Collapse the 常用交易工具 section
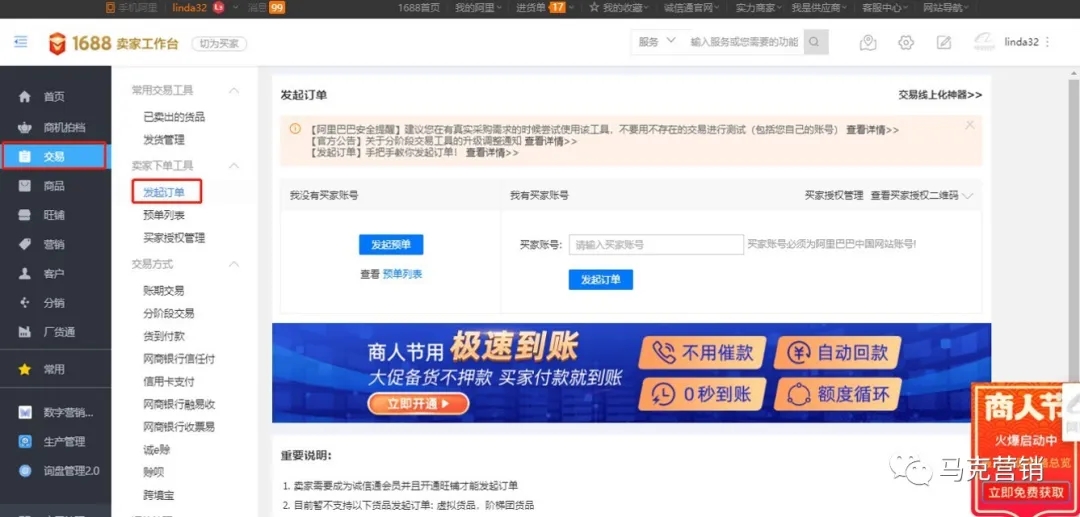This screenshot has height=517, width=1080. click(234, 90)
